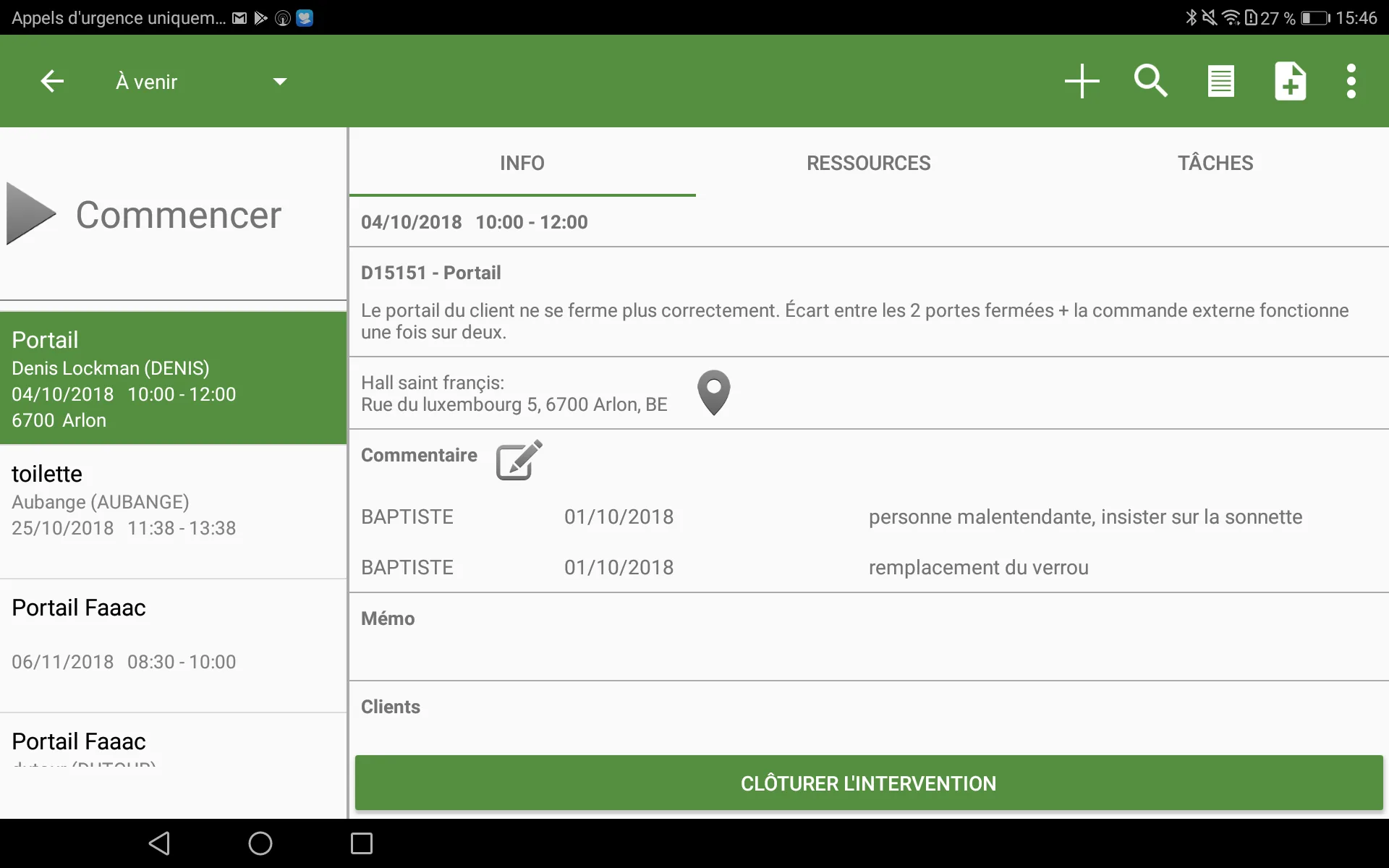This screenshot has height=868, width=1389.
Task: Tap the back arrow in the header
Action: pyautogui.click(x=52, y=81)
